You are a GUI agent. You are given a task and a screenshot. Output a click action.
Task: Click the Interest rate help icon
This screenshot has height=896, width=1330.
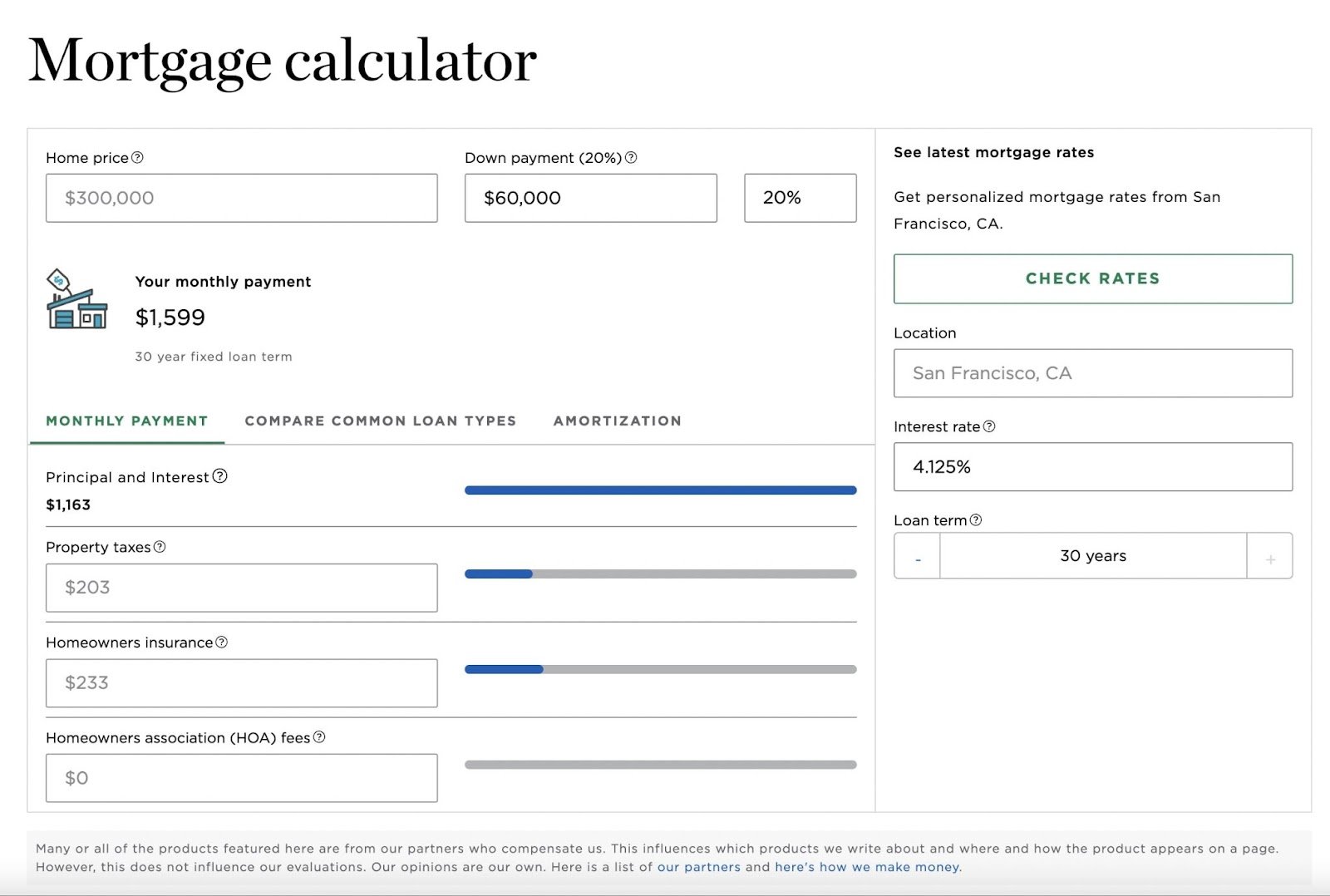point(990,426)
